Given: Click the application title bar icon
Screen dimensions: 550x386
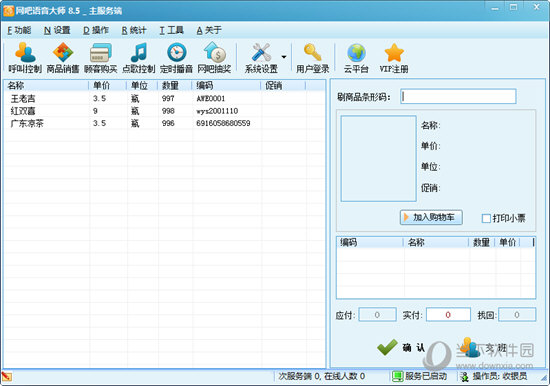Looking at the screenshot, I should click(8, 11).
